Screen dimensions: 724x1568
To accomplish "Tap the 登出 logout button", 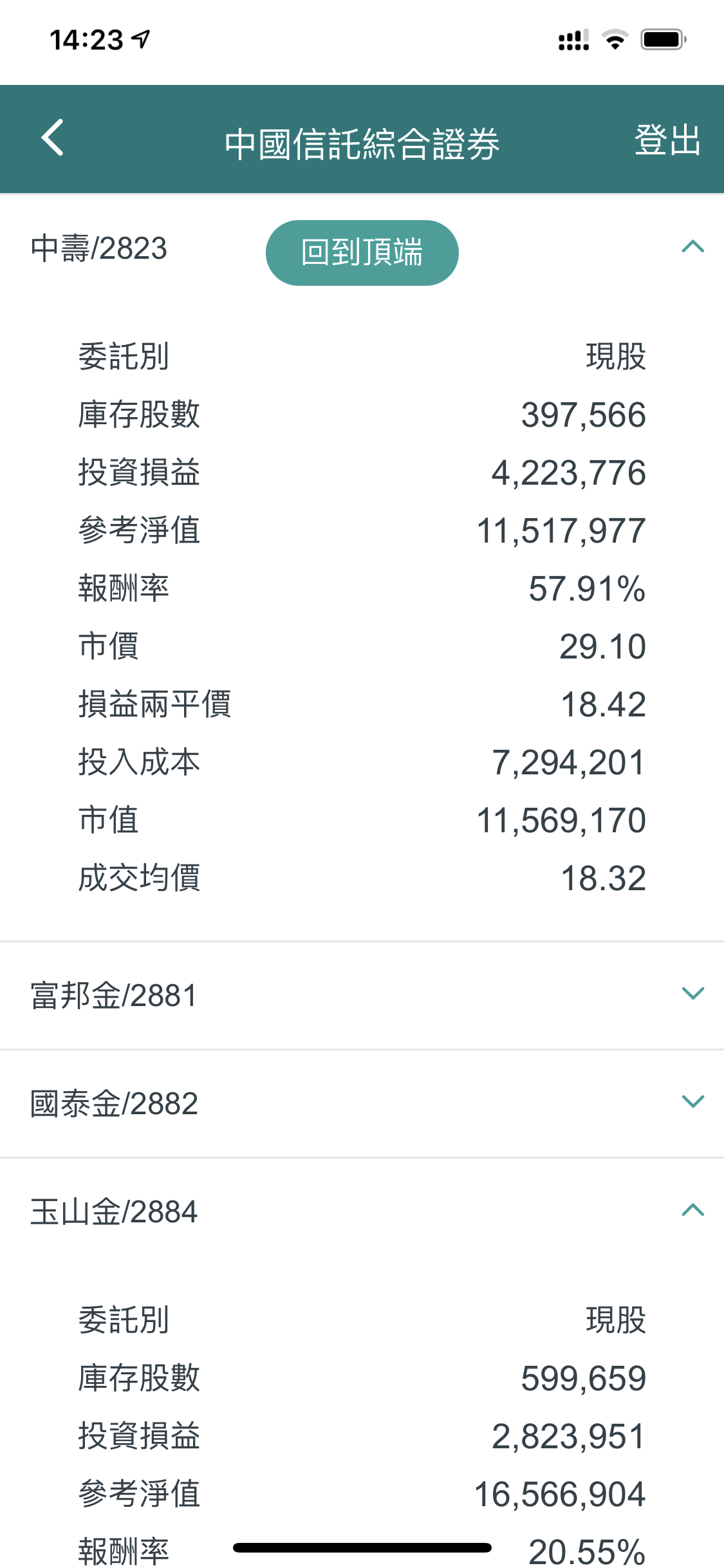I will pos(667,140).
